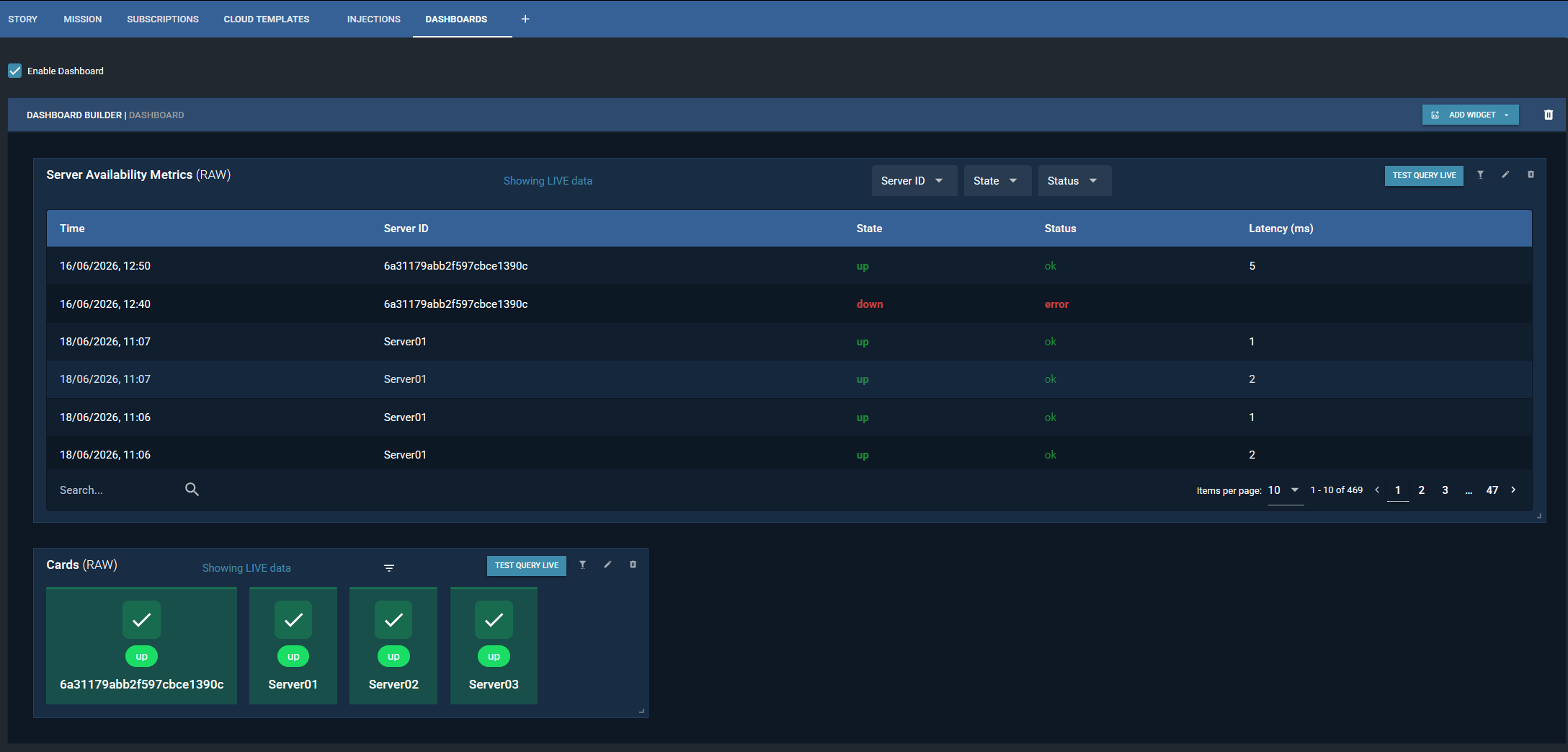Click the down state in 12:40 row
1568x752 pixels.
coord(869,304)
